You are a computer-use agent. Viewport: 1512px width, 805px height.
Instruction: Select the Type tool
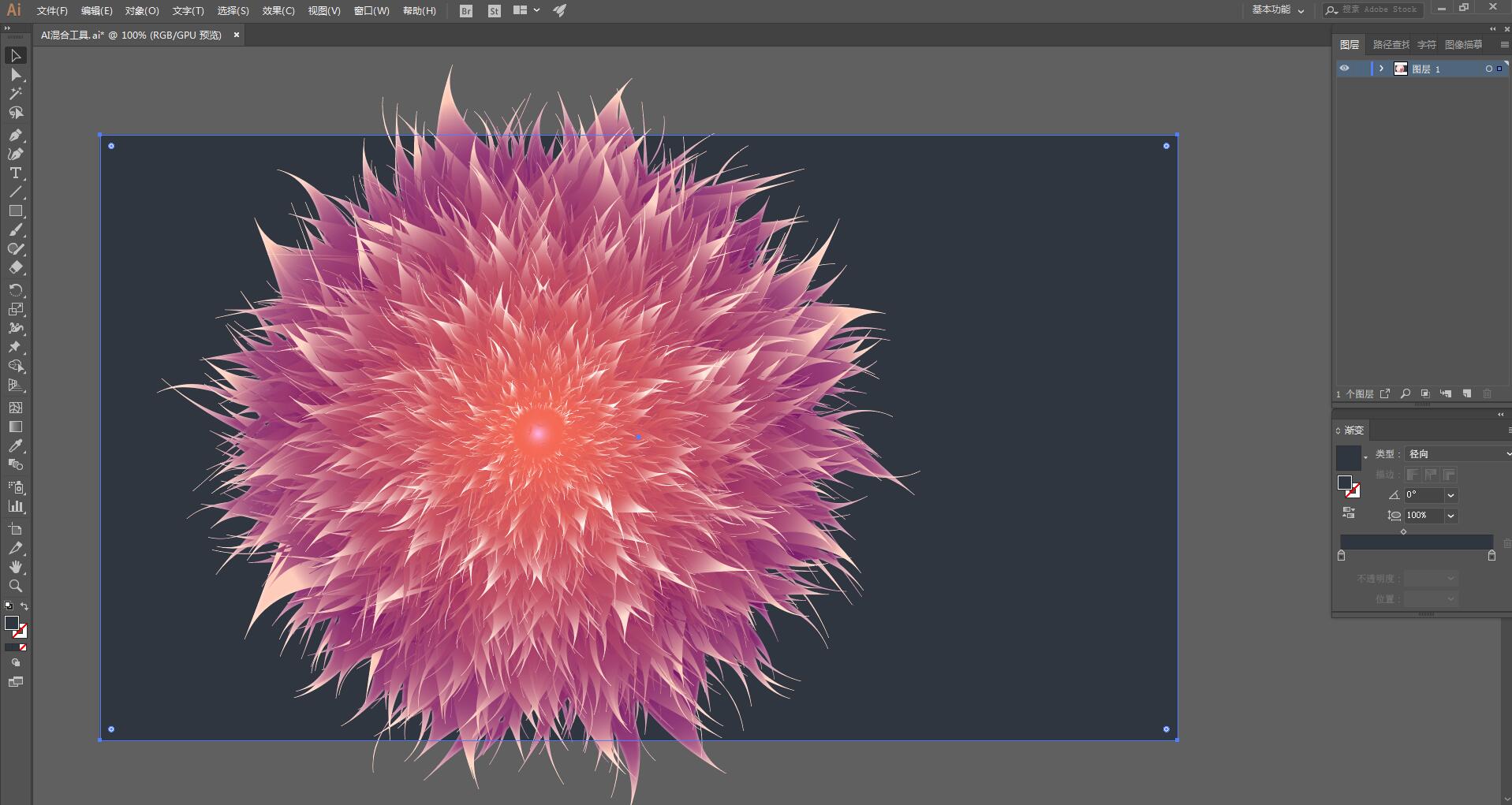[x=16, y=173]
